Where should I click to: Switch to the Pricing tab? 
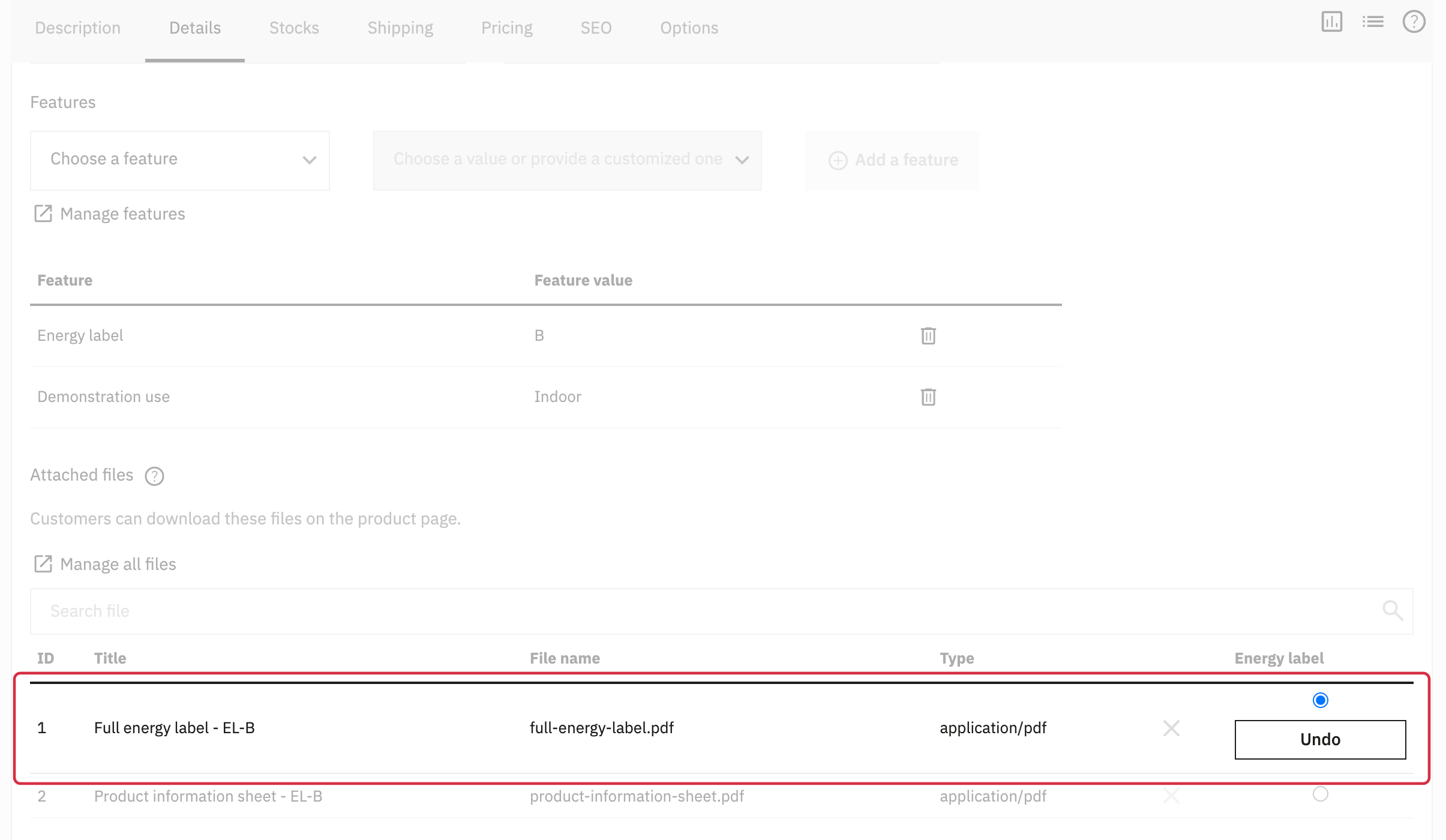[507, 28]
